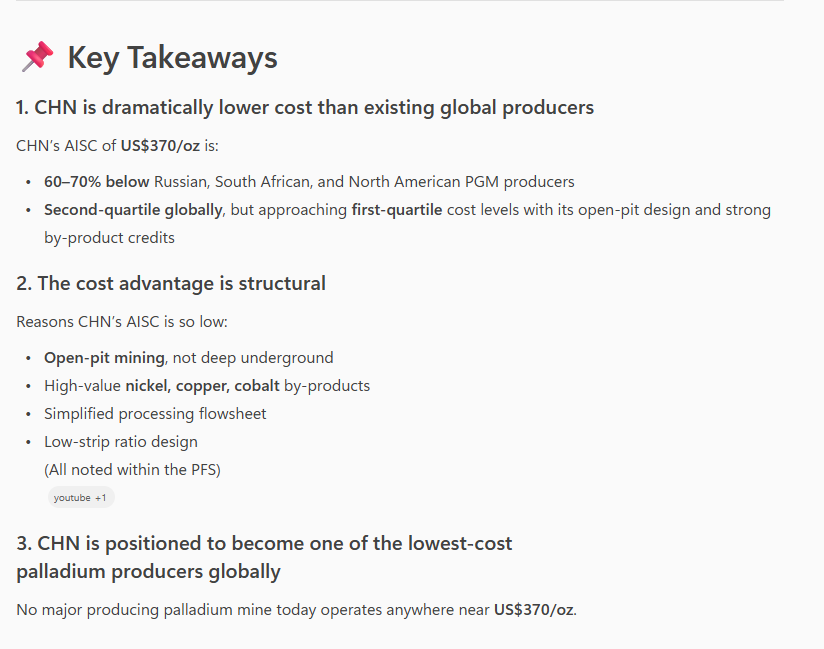Click the bold "Second-quartile globally" phrase
The height and width of the screenshot is (649, 824).
[x=133, y=210]
